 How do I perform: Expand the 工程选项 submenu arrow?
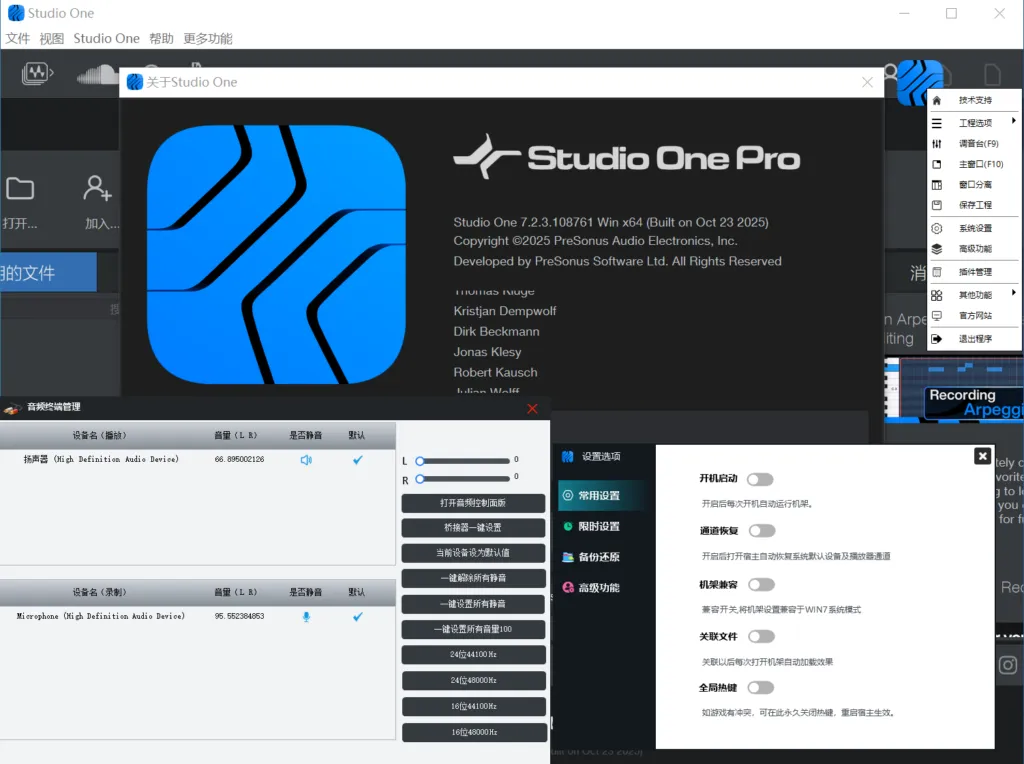coord(1014,122)
